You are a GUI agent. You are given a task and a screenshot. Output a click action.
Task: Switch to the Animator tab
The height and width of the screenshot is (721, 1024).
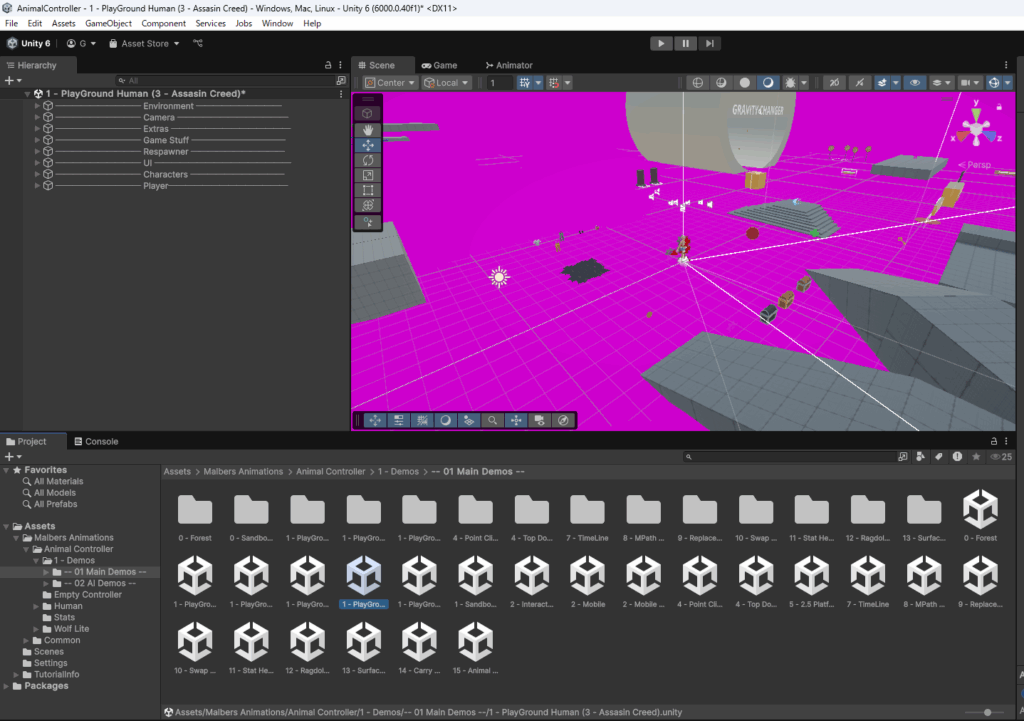[x=509, y=65]
